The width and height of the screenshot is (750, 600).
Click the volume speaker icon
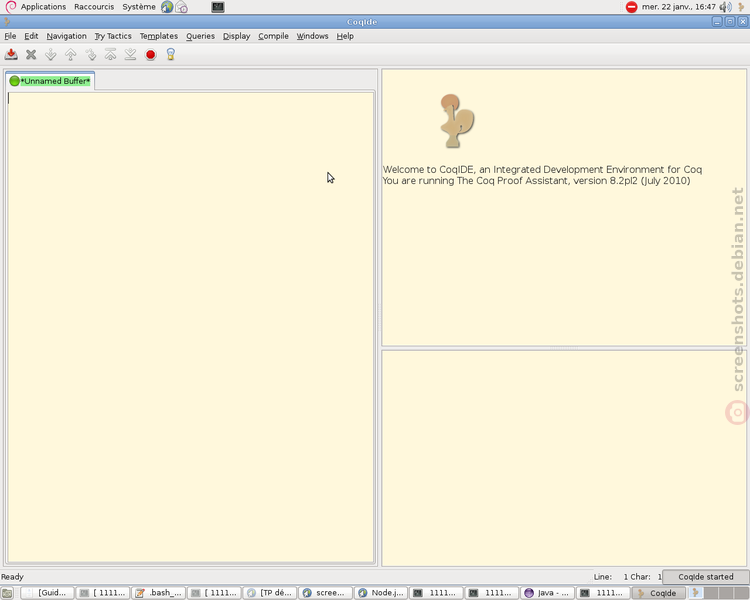click(725, 7)
